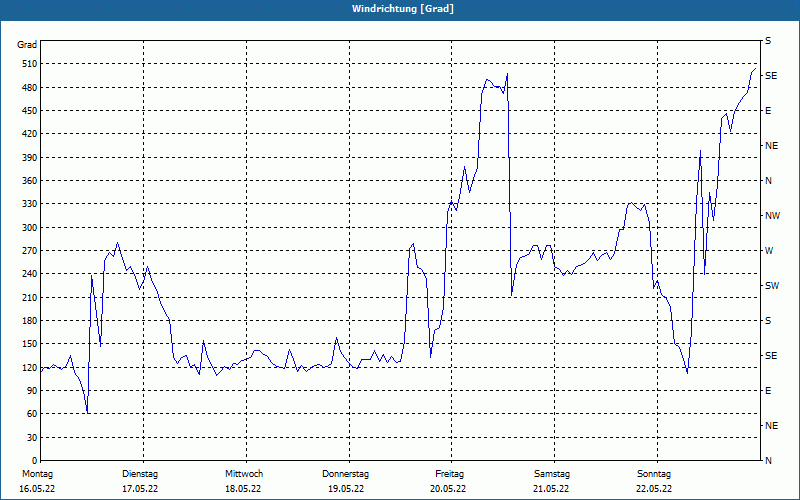Click the 'Windrichtung [Grad]' chart title

point(403,9)
